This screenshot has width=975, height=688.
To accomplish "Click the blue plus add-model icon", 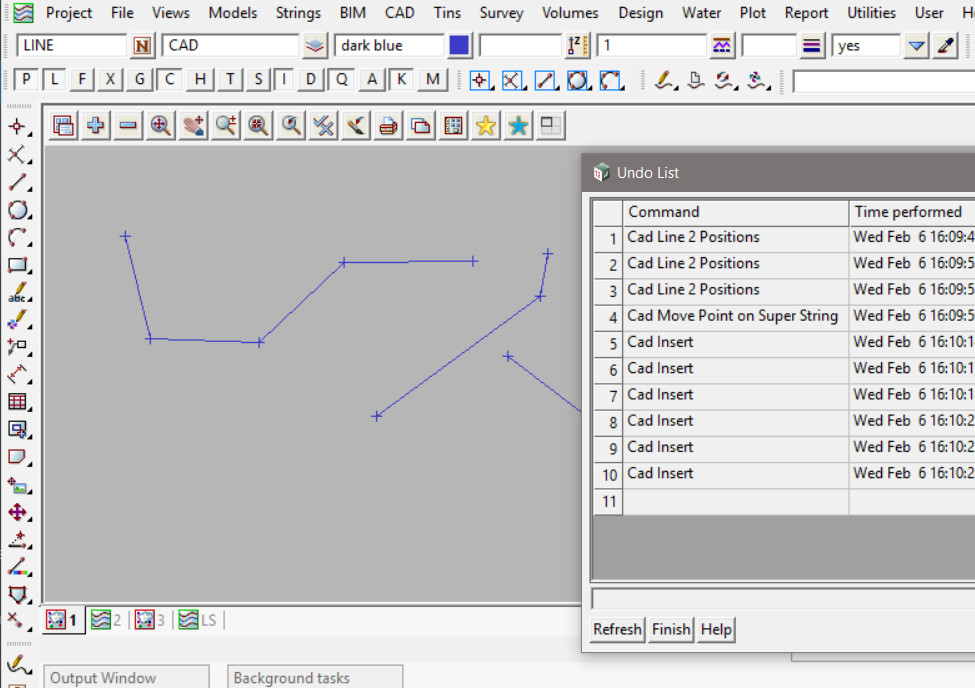I will point(95,126).
